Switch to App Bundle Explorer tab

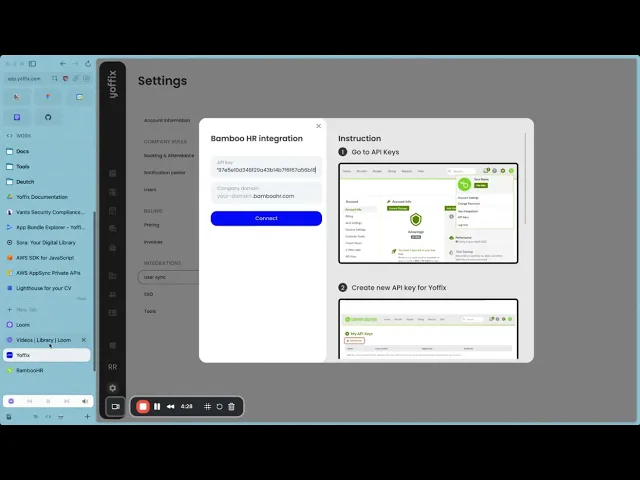(x=47, y=227)
